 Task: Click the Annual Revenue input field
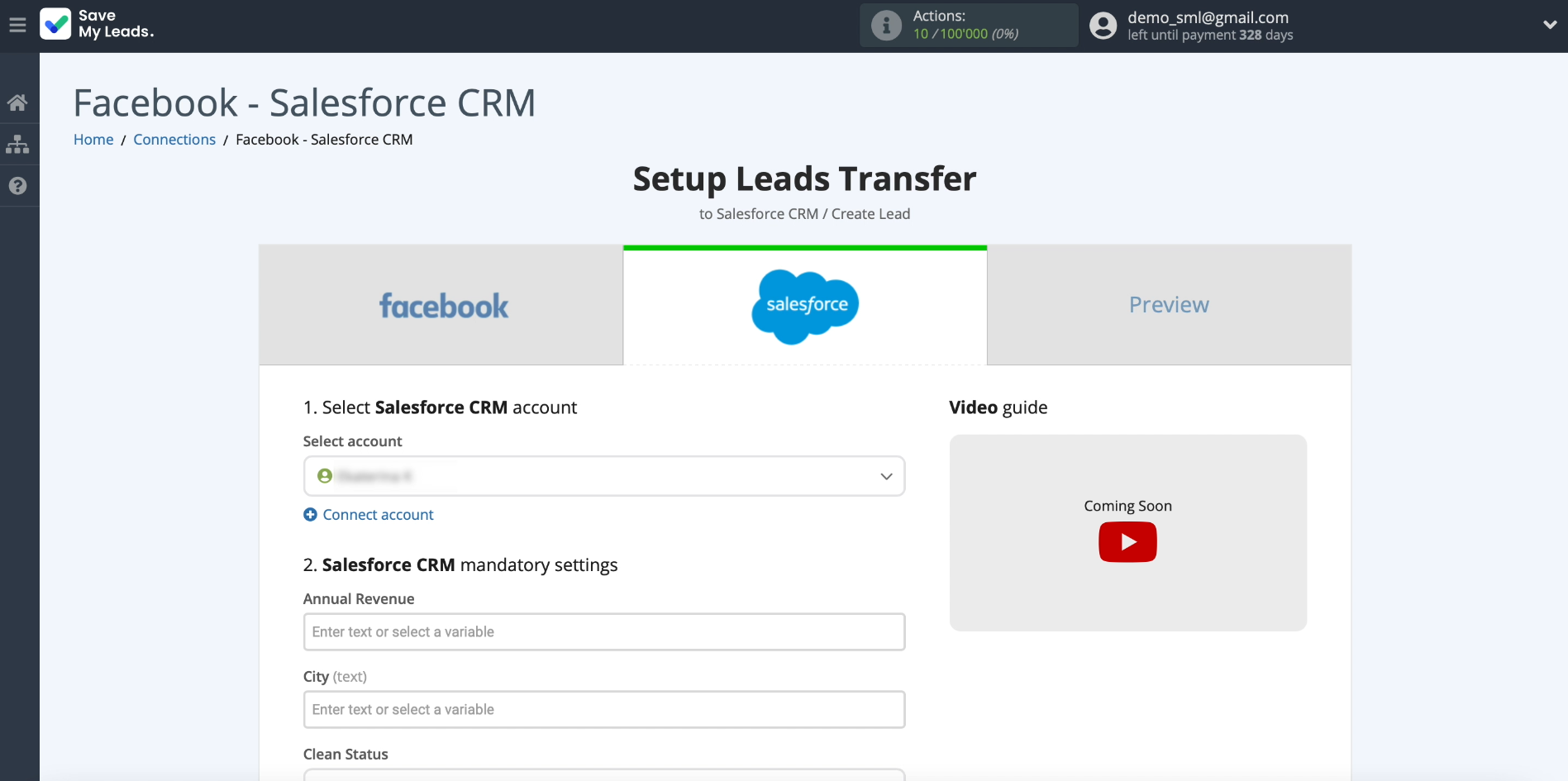click(604, 631)
